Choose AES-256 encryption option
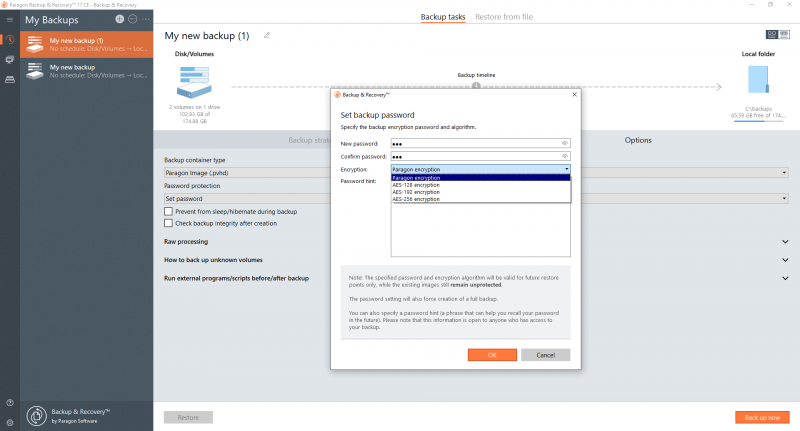800x431 pixels. pyautogui.click(x=481, y=199)
